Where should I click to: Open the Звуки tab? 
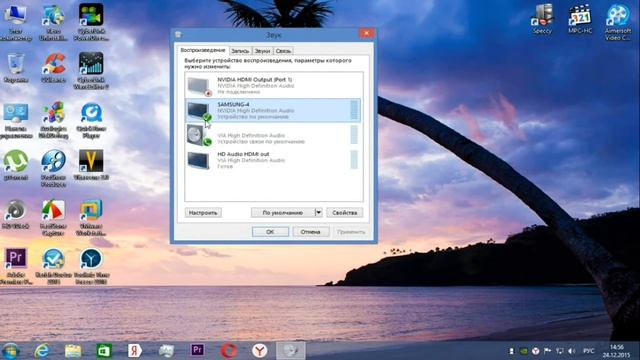(262, 51)
